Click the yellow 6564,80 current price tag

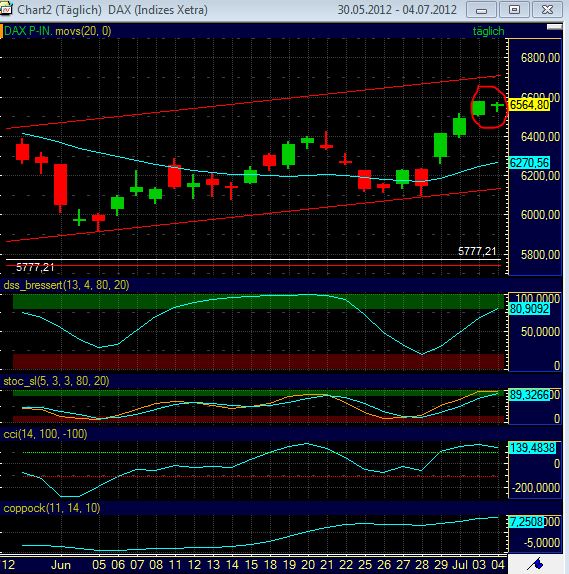click(x=529, y=105)
